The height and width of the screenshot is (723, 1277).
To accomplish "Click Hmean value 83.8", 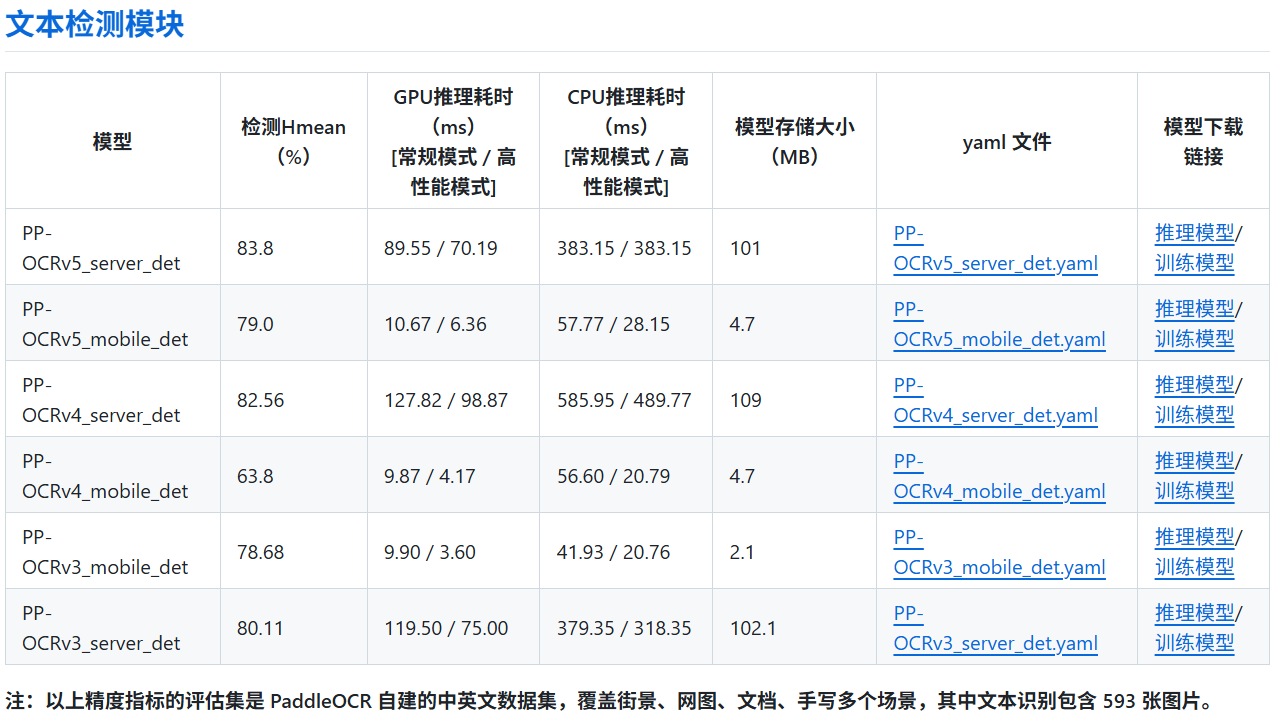I will 255,248.
